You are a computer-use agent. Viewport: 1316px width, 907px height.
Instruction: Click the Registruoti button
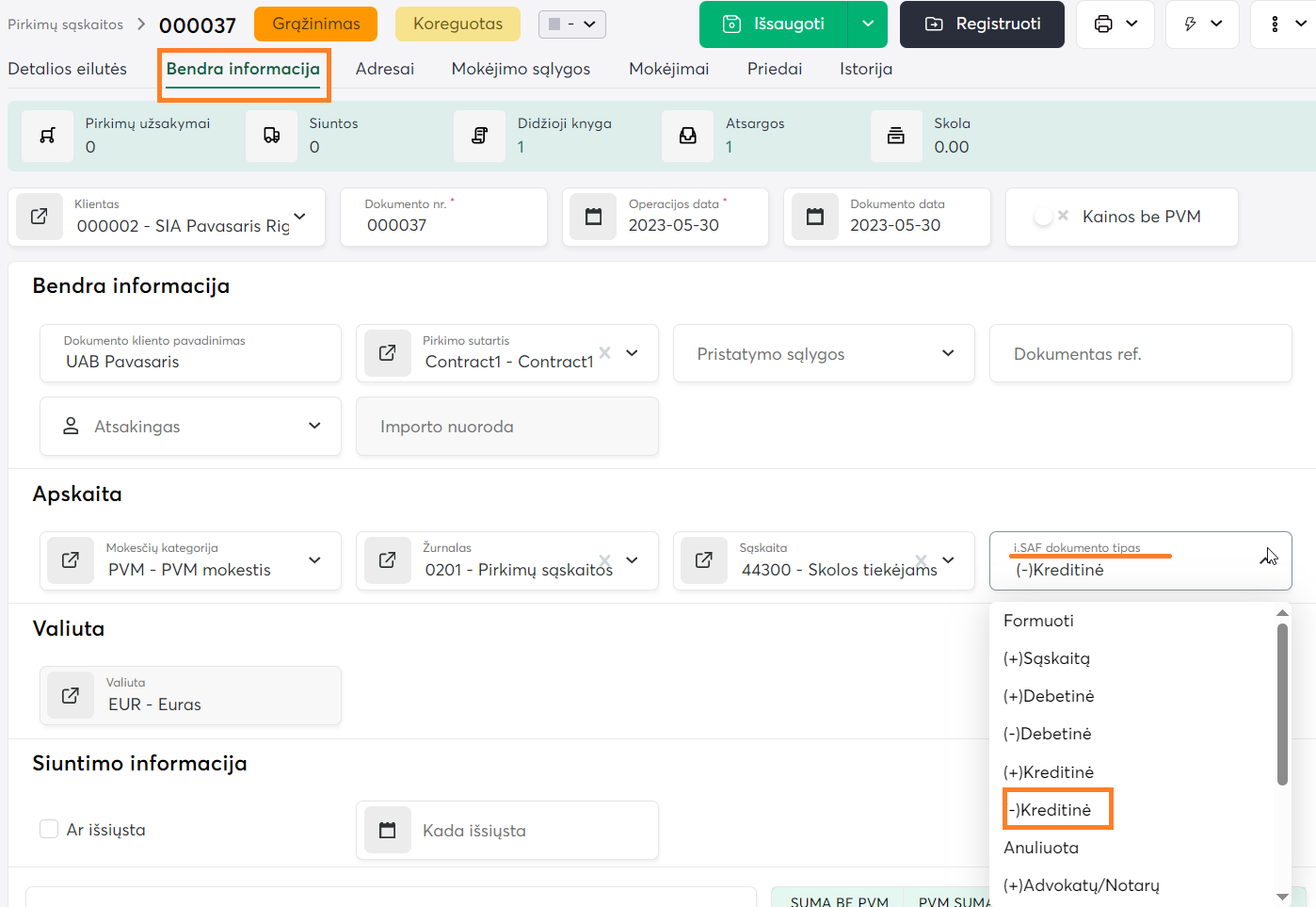tap(982, 24)
